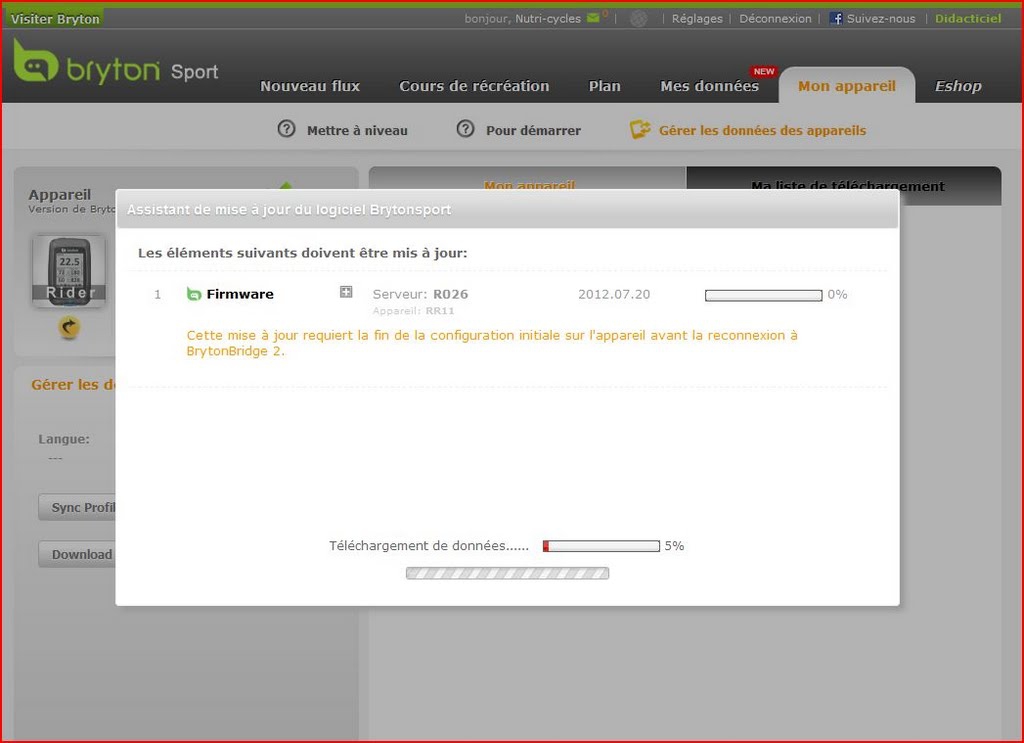
Task: Click the Assistant de mise à jour dialog title
Action: [289, 210]
